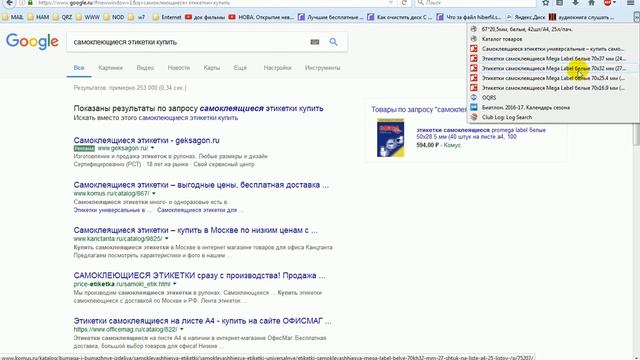
Task: Click the green padlock site info icon
Action: click(30, 3)
